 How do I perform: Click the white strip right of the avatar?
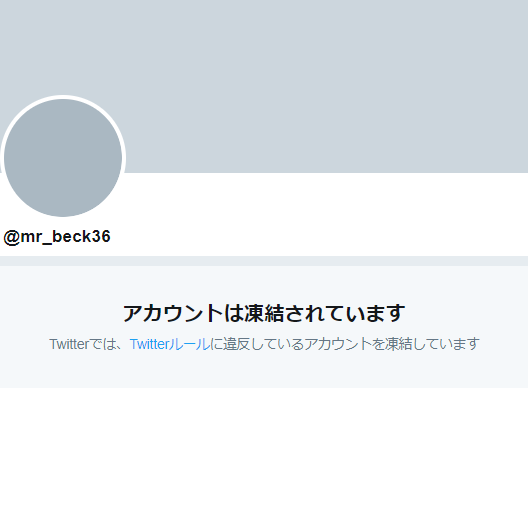point(327,195)
